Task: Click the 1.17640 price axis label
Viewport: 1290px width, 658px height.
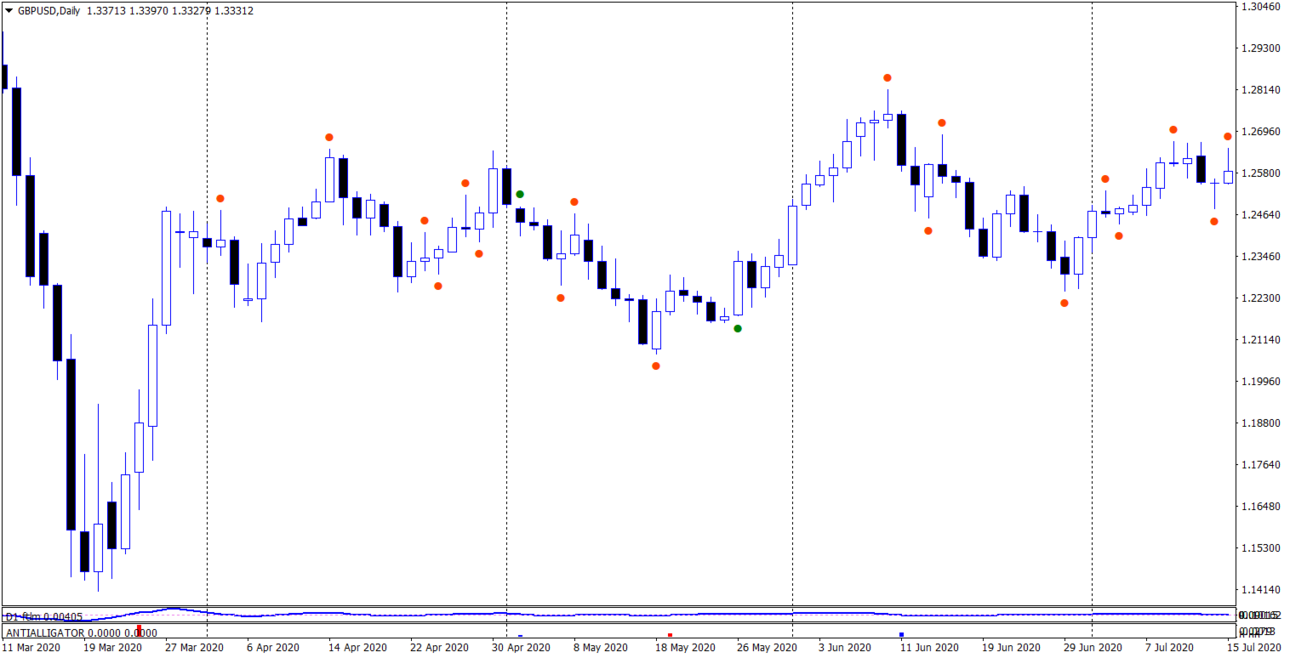Action: (x=1261, y=465)
